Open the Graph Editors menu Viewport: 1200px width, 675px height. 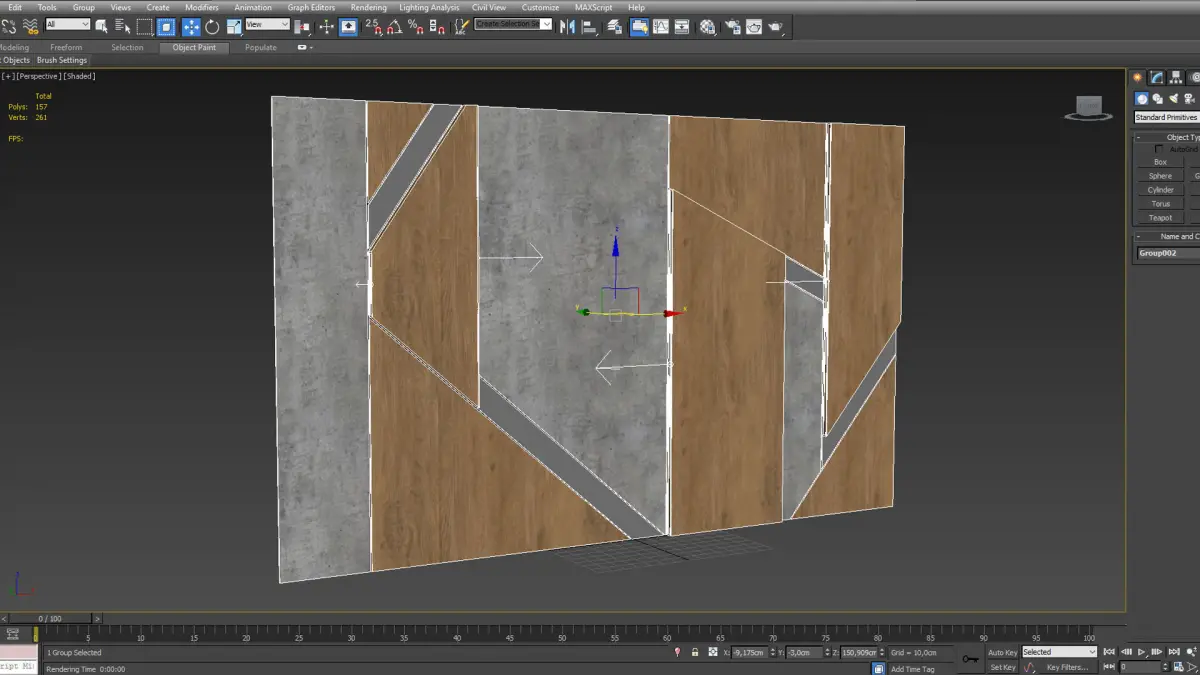[x=311, y=7]
